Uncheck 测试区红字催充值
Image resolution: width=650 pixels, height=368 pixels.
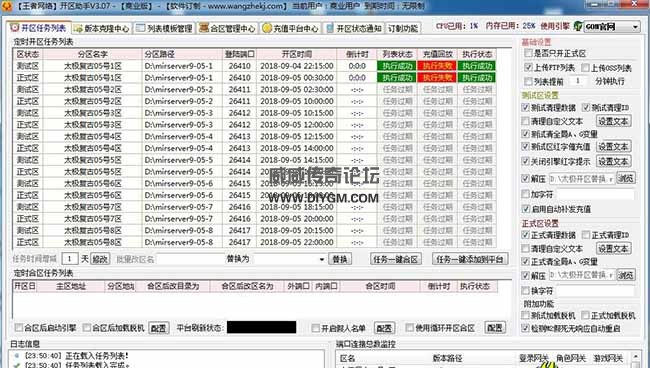(526, 147)
